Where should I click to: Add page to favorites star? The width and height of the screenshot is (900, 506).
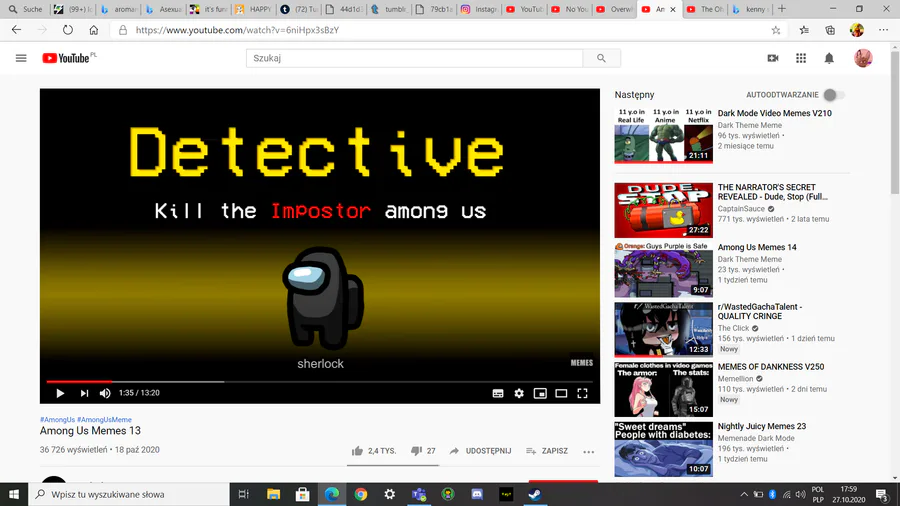click(x=775, y=30)
